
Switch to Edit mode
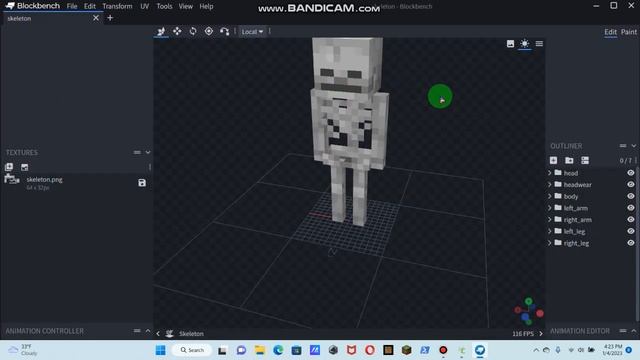[610, 32]
